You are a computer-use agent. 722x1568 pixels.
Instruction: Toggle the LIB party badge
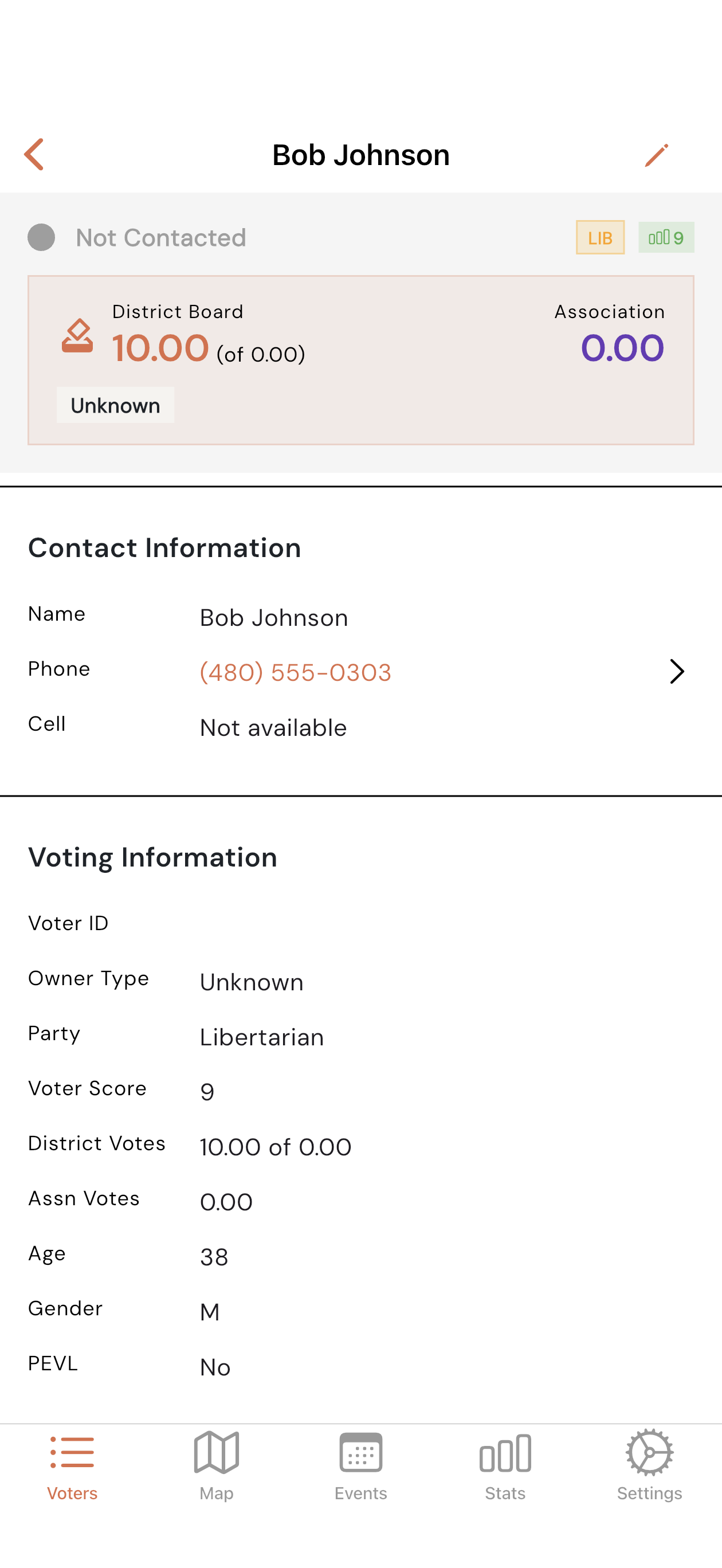(601, 237)
